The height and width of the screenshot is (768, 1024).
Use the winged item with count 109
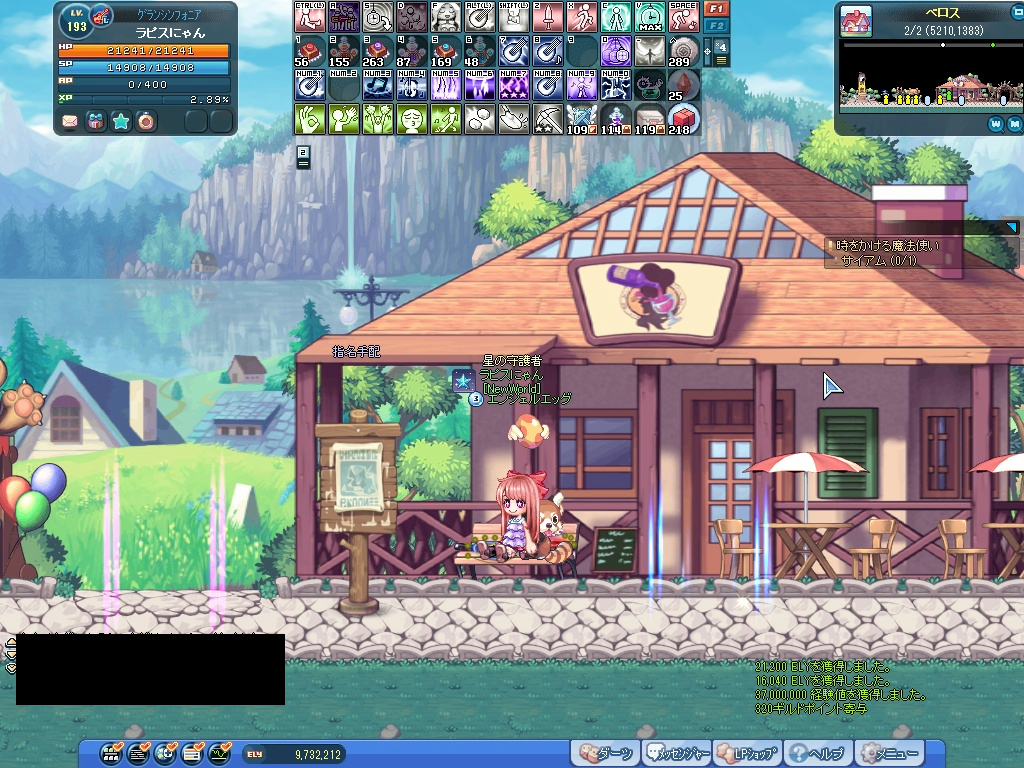point(582,120)
